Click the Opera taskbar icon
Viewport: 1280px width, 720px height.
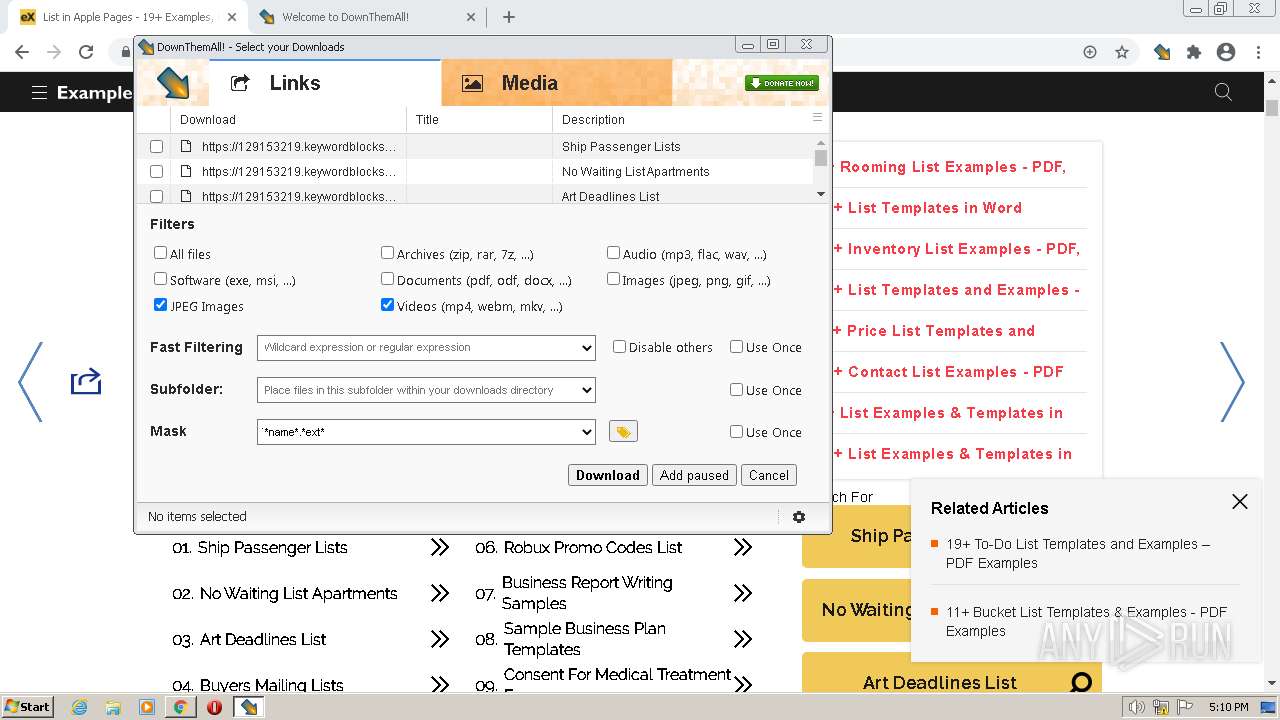click(214, 707)
